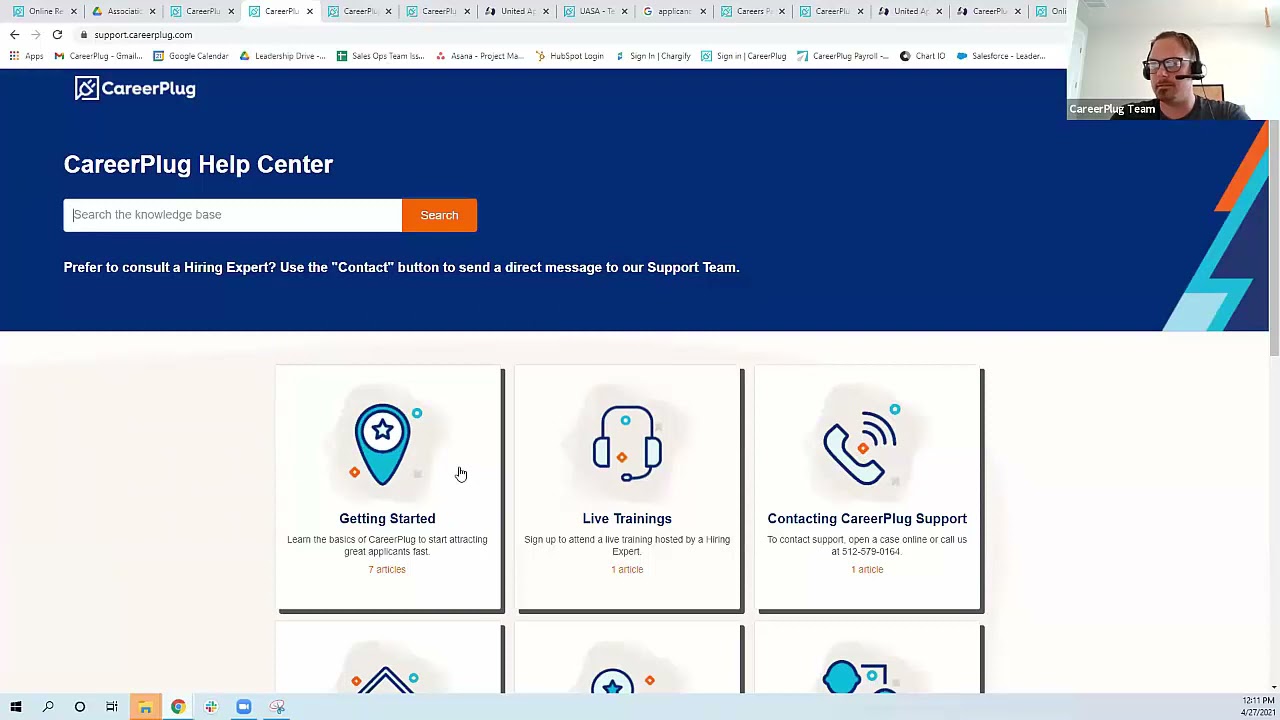Viewport: 1280px width, 720px height.
Task: Open the Sign in | CareerPlug bookmark
Action: pos(743,56)
